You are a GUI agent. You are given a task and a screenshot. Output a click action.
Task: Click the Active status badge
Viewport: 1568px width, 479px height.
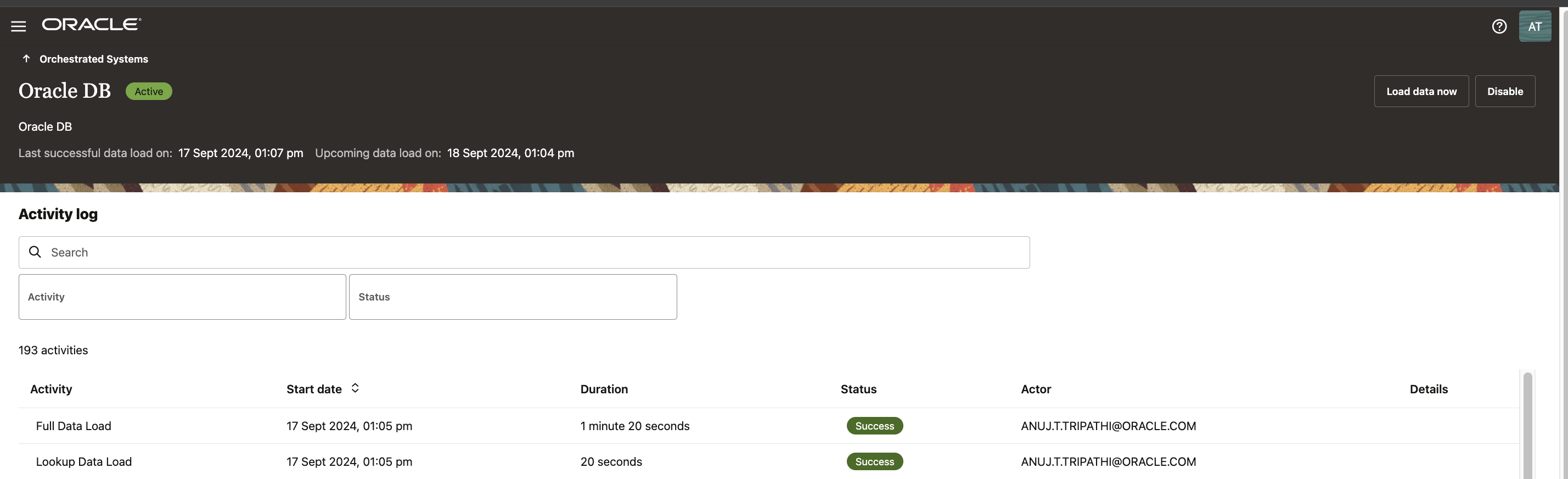(149, 91)
